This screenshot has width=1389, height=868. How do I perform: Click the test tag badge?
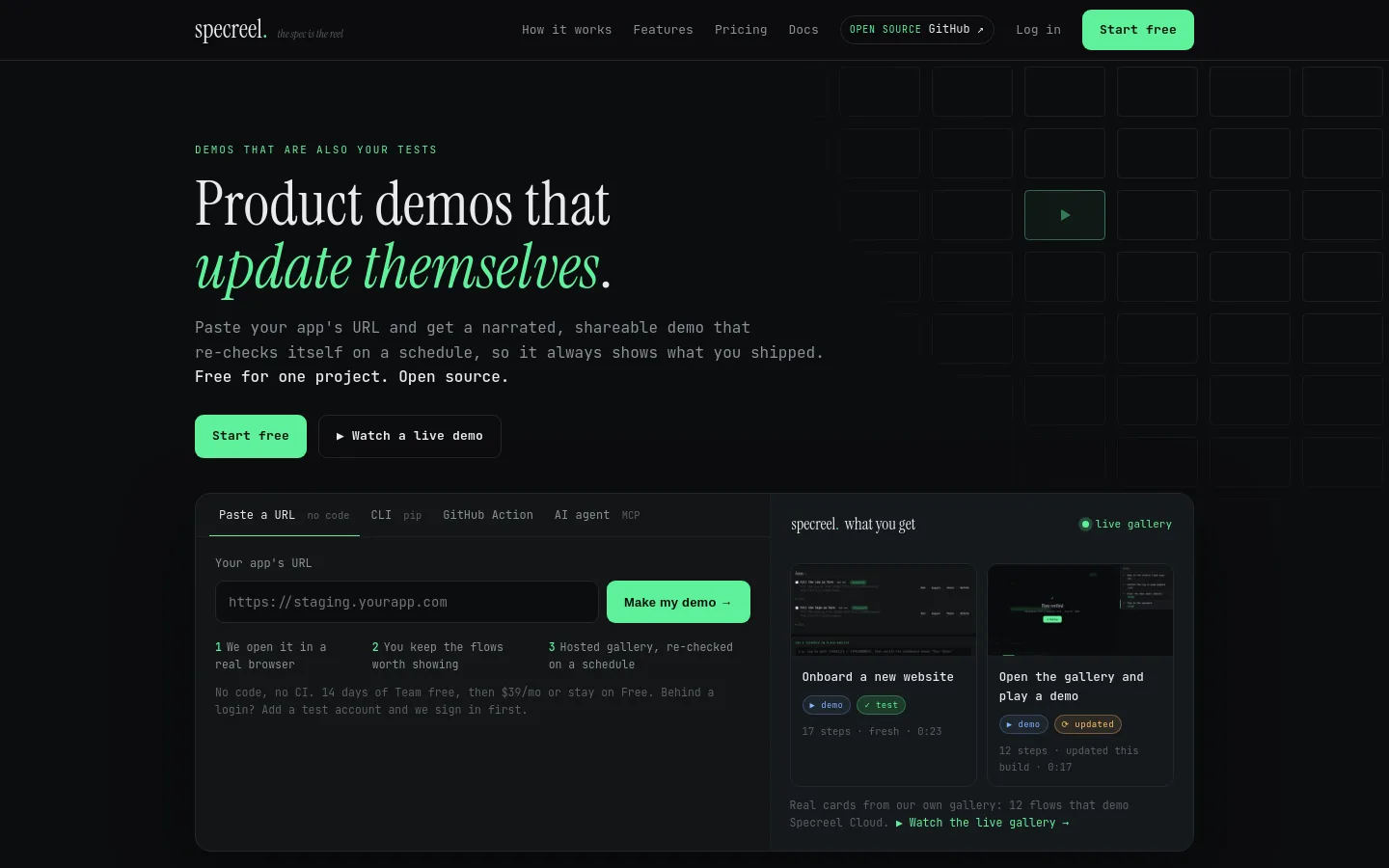tap(881, 705)
